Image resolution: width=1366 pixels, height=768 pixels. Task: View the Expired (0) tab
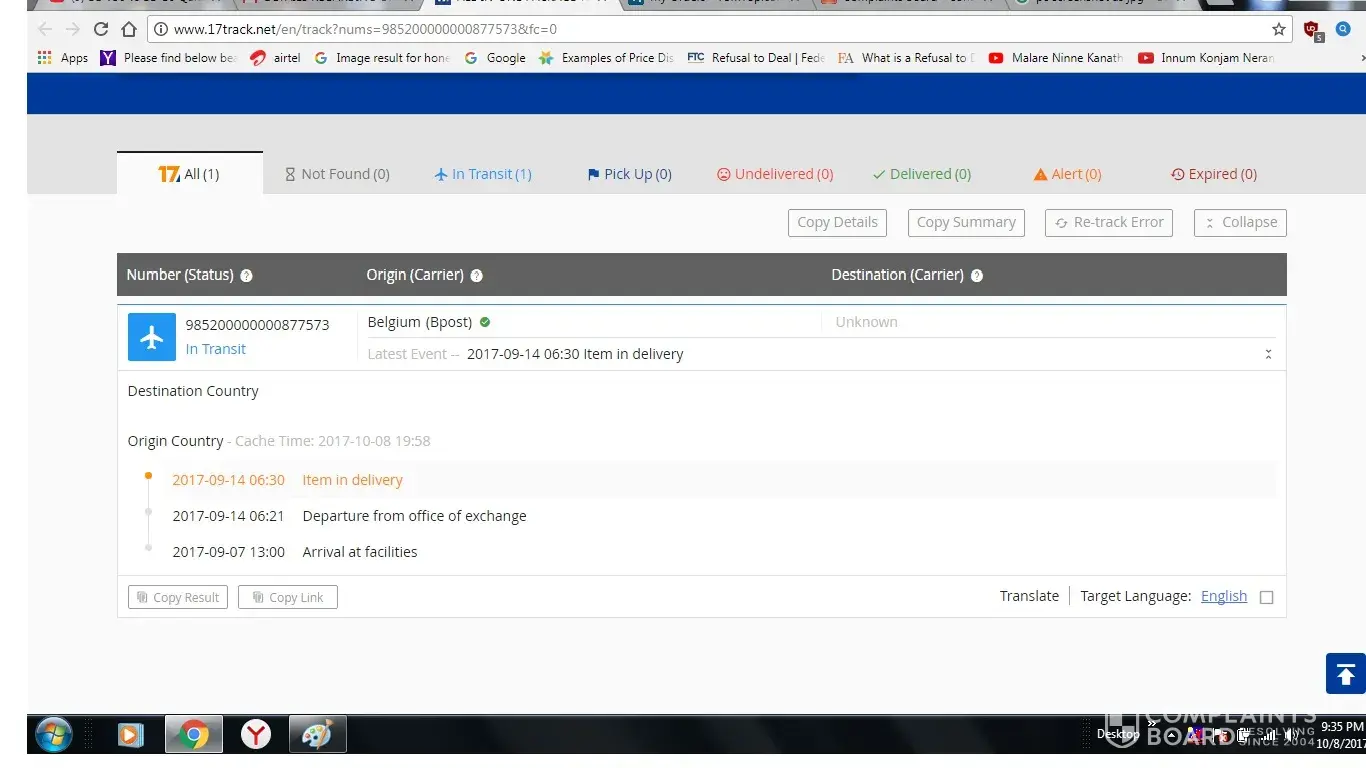tap(1214, 174)
